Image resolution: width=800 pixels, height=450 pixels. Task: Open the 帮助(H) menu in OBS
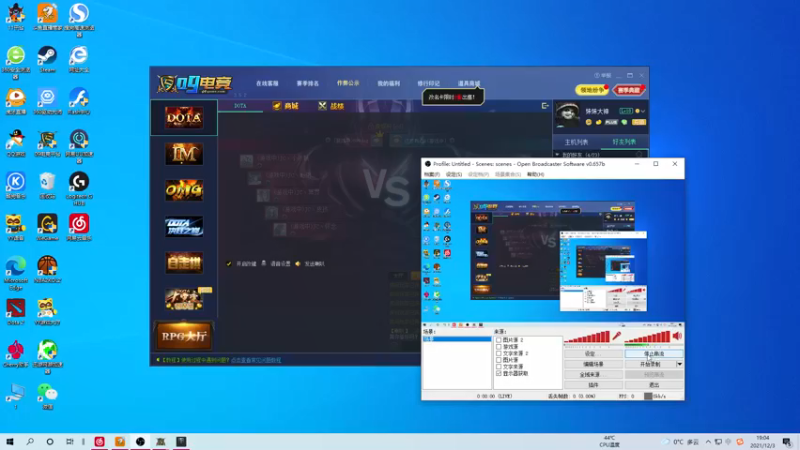[535, 174]
